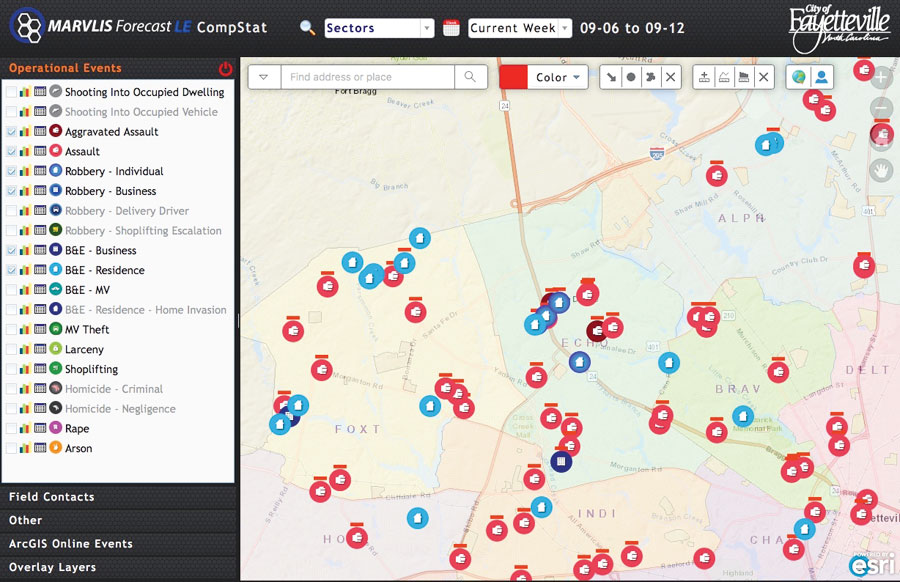The width and height of the screenshot is (900, 582).
Task: Select the arrow drawing tool on map toolbar
Action: pos(611,77)
